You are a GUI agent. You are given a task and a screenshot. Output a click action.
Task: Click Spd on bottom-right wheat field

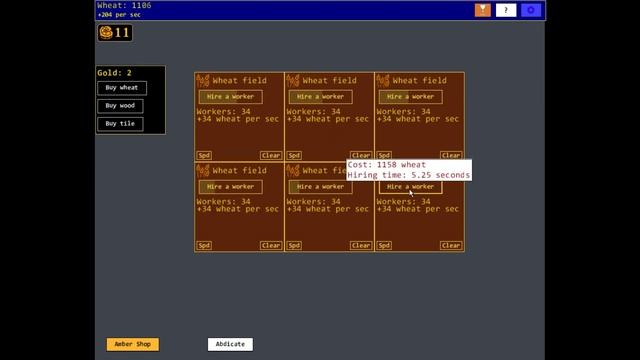384,245
